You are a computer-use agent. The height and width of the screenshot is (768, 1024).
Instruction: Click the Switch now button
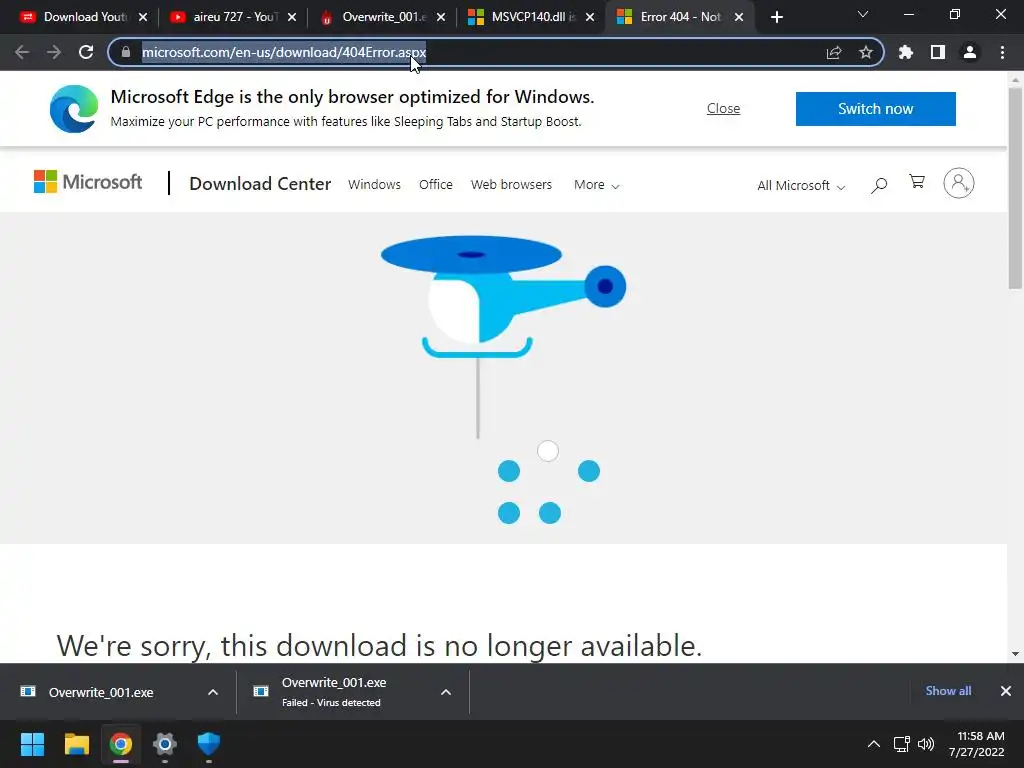tap(875, 108)
